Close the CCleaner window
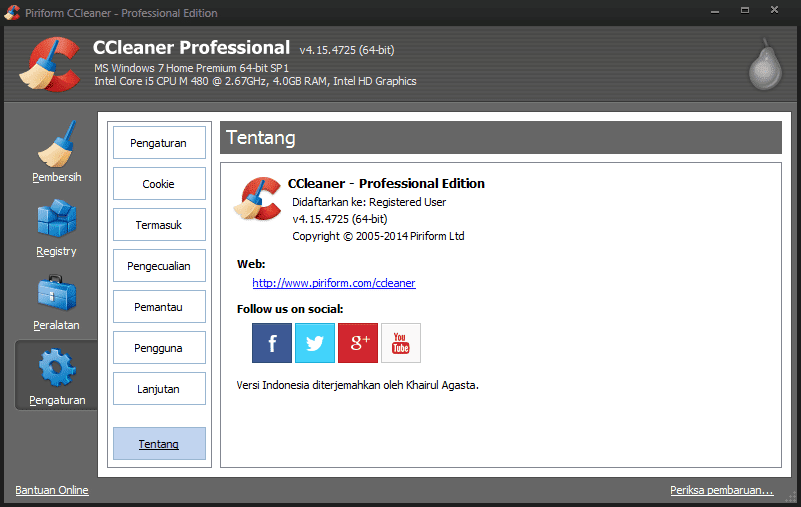 point(774,10)
